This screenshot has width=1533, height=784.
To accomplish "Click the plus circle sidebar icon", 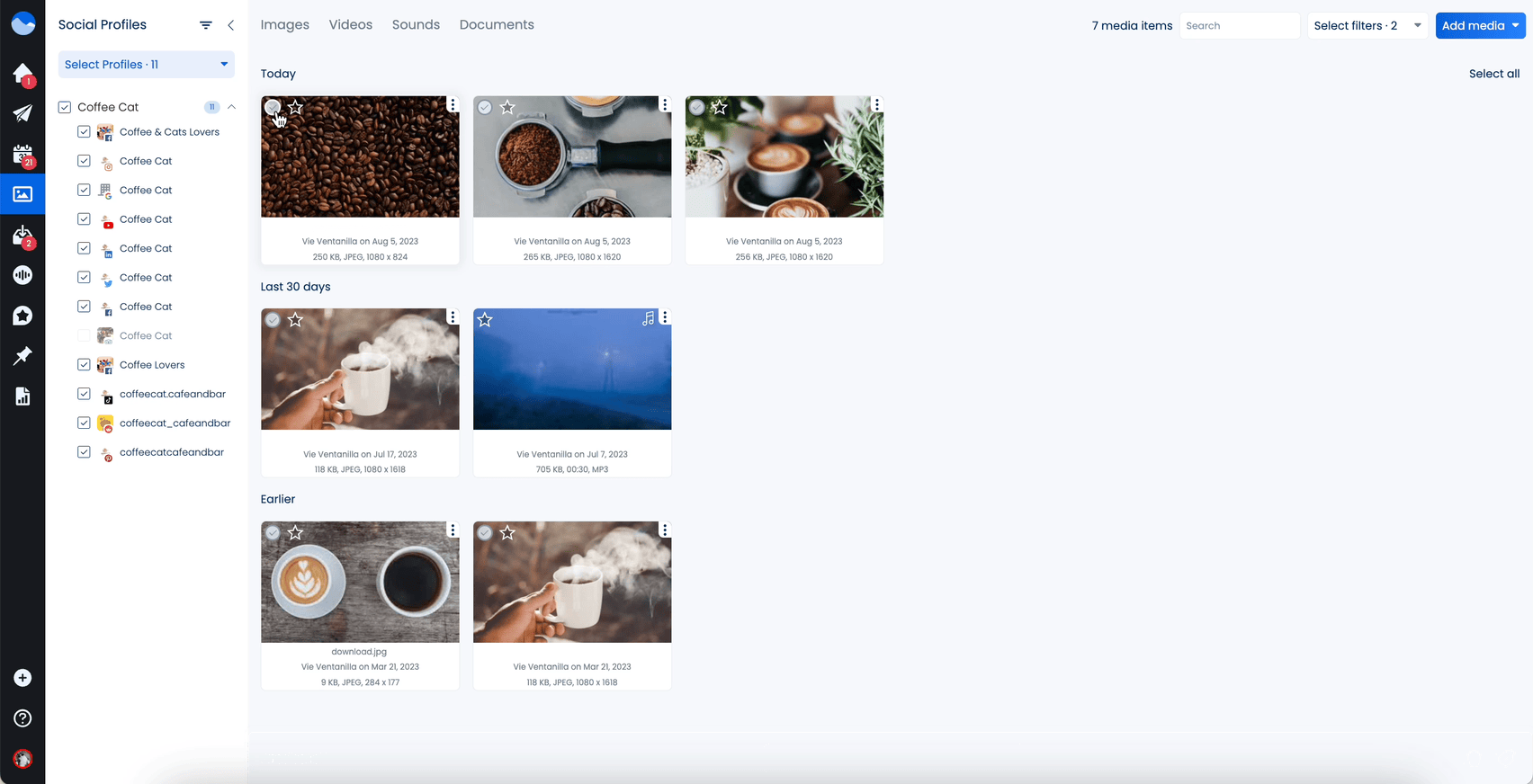I will coord(22,678).
